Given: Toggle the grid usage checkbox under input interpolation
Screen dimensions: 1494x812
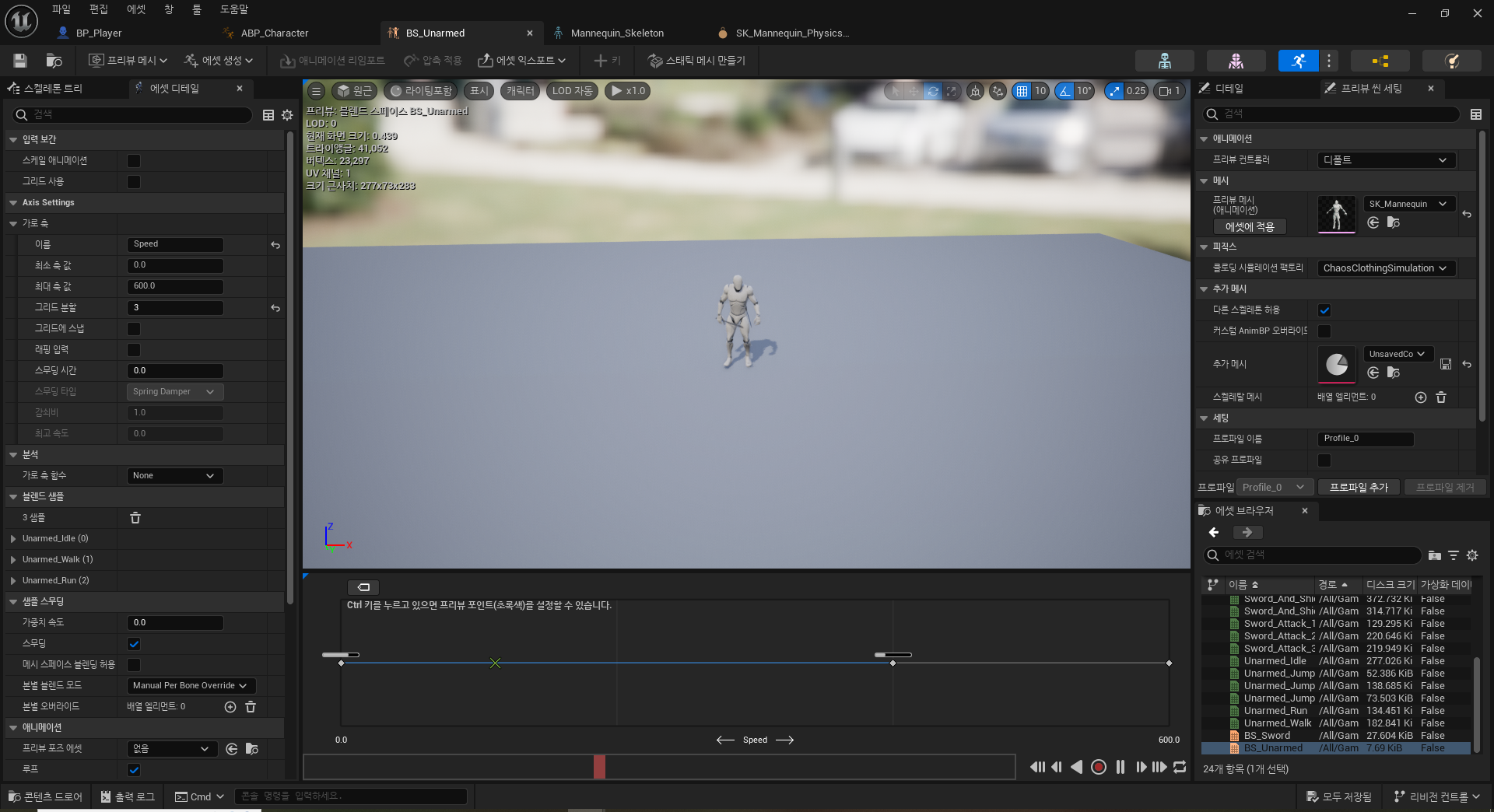Looking at the screenshot, I should (x=134, y=182).
